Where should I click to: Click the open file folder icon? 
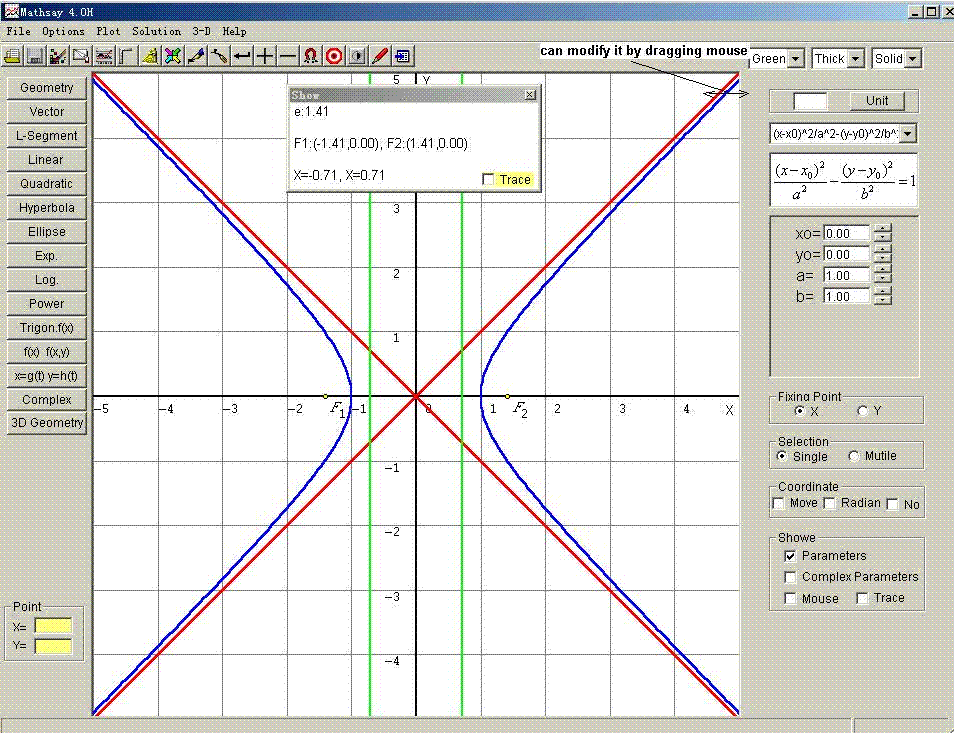(12, 57)
